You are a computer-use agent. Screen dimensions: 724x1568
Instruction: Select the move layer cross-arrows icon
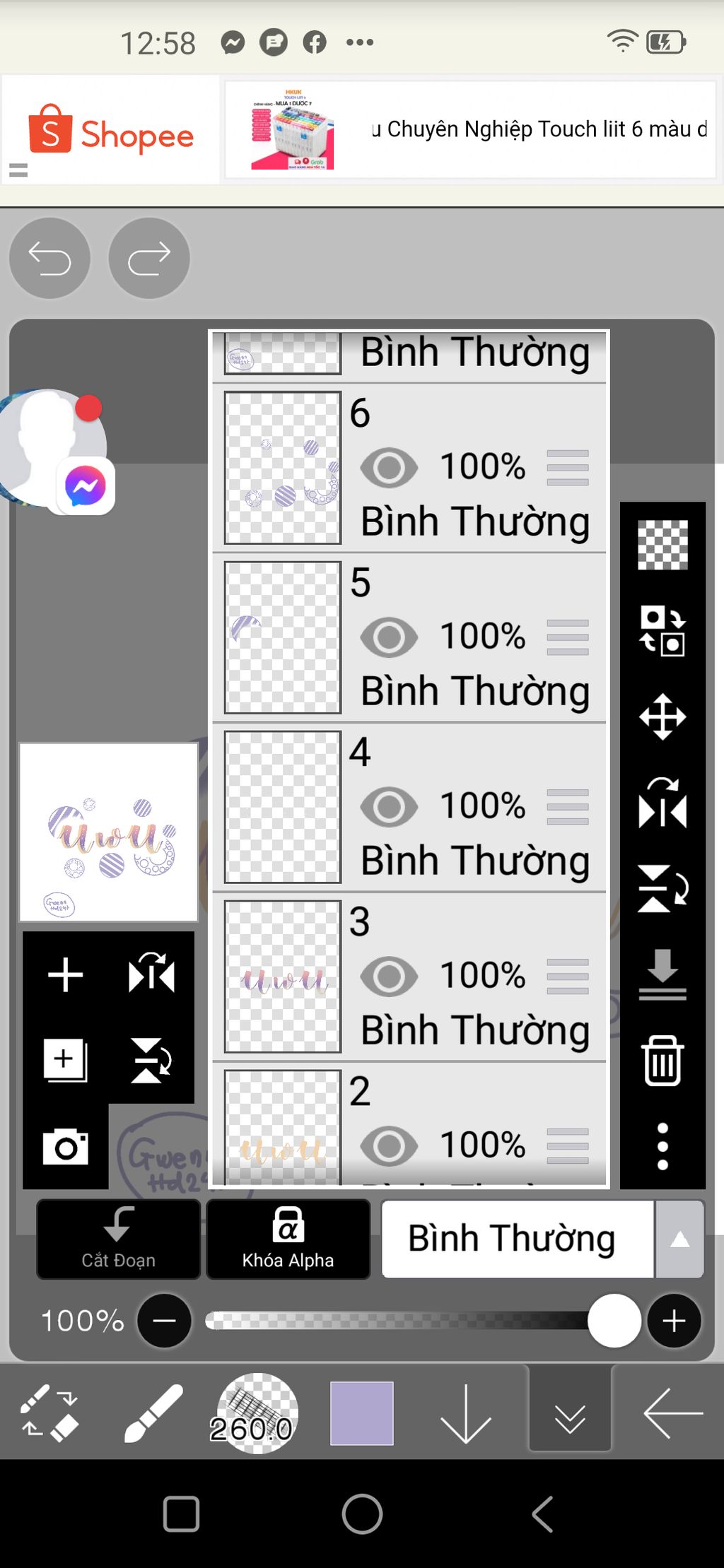pyautogui.click(x=662, y=717)
